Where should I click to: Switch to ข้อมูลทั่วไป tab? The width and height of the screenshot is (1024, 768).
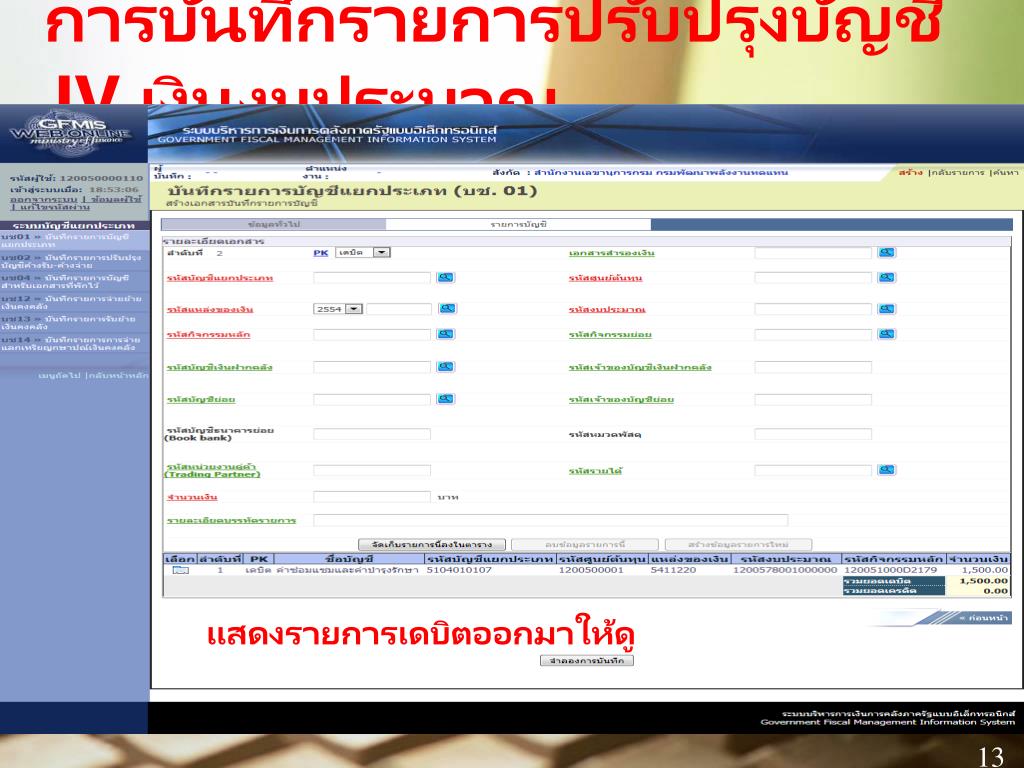[x=274, y=225]
